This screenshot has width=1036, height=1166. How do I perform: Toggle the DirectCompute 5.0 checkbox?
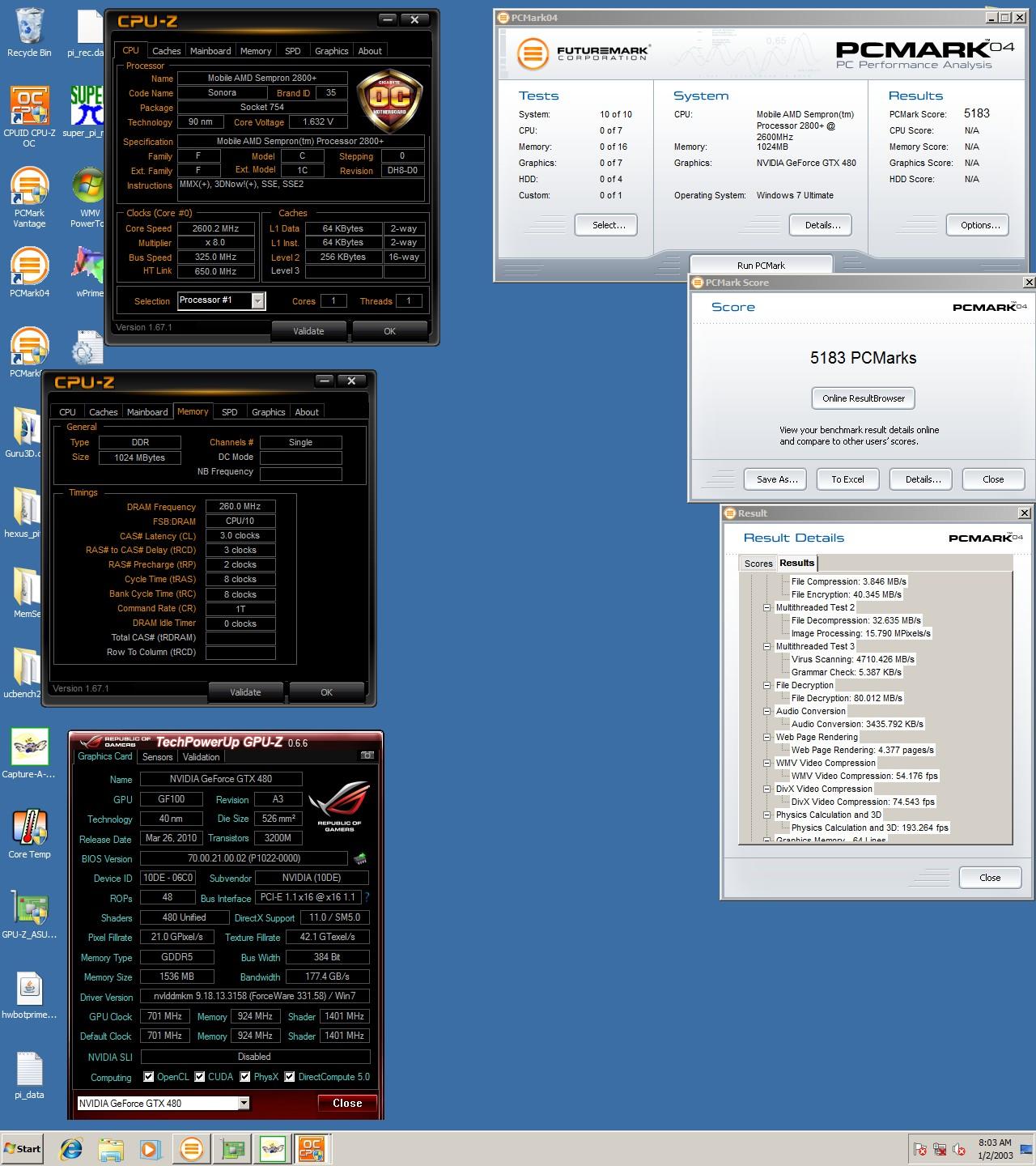[x=290, y=1077]
